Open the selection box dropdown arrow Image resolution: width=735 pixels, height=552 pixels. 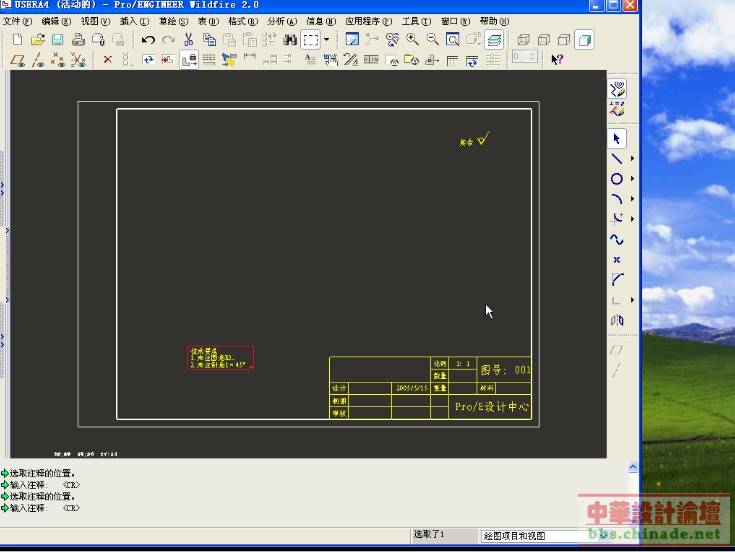[326, 40]
